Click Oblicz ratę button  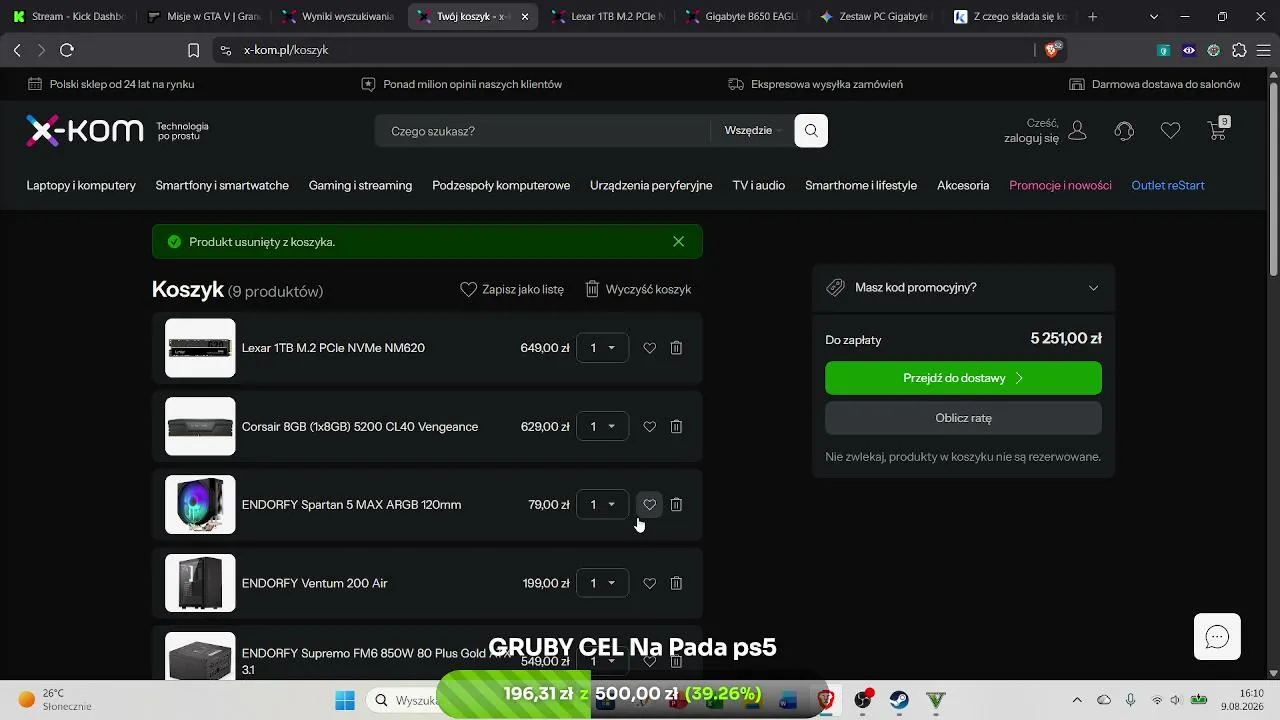pos(963,418)
